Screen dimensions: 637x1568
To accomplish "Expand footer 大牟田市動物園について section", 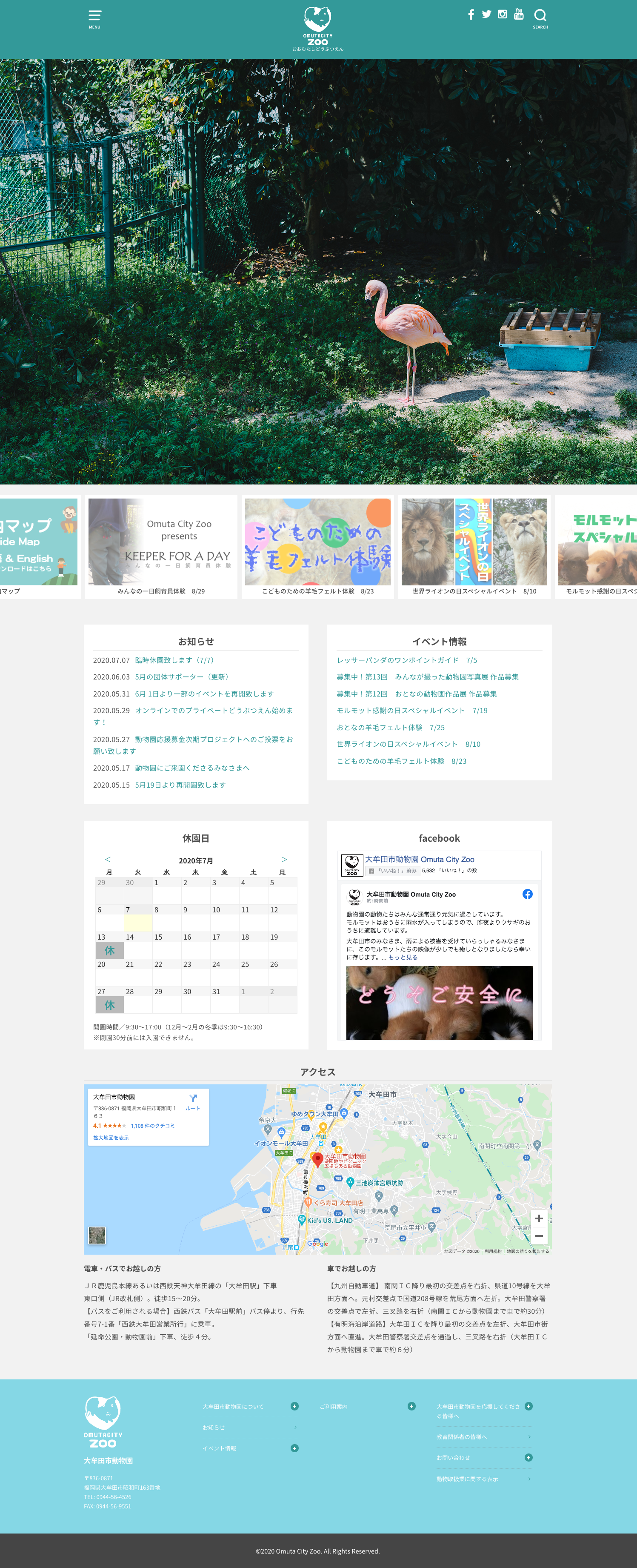I will [x=294, y=1406].
